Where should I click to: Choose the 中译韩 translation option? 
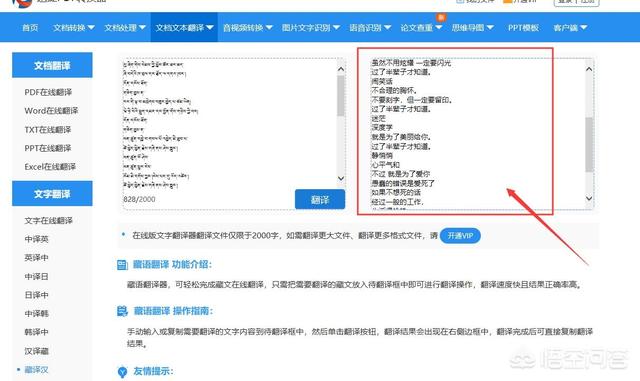(x=36, y=314)
